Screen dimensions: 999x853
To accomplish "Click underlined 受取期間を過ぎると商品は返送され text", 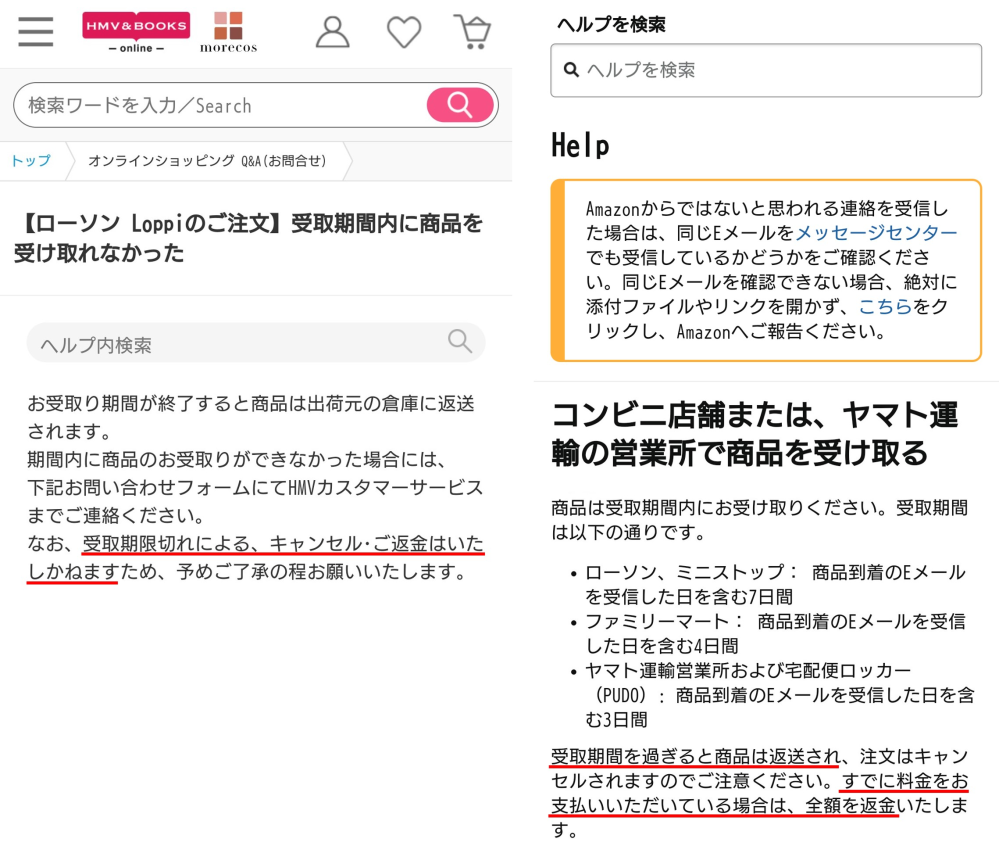I will (695, 756).
